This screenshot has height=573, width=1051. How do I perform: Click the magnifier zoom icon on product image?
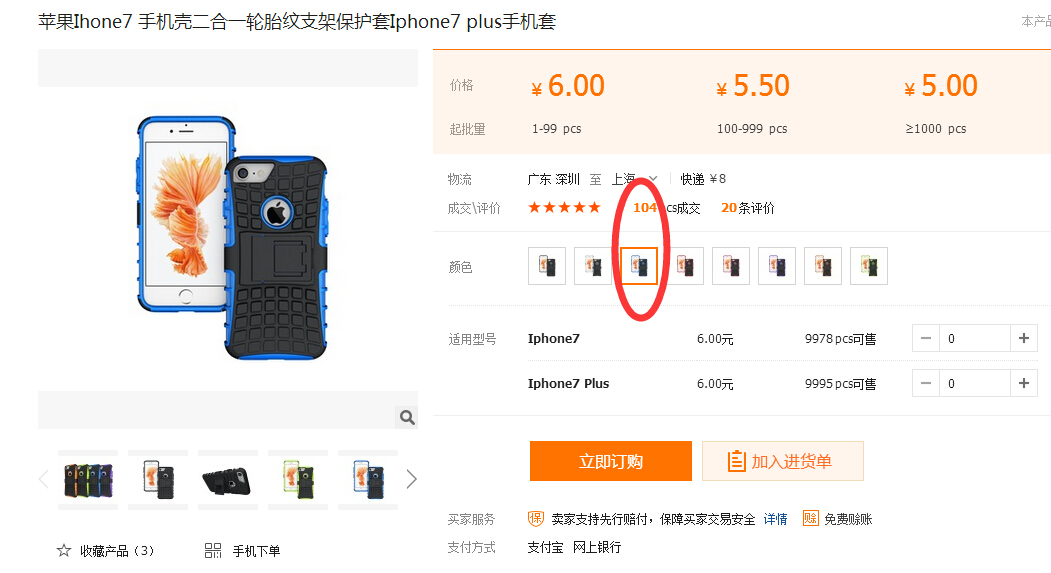coord(407,418)
